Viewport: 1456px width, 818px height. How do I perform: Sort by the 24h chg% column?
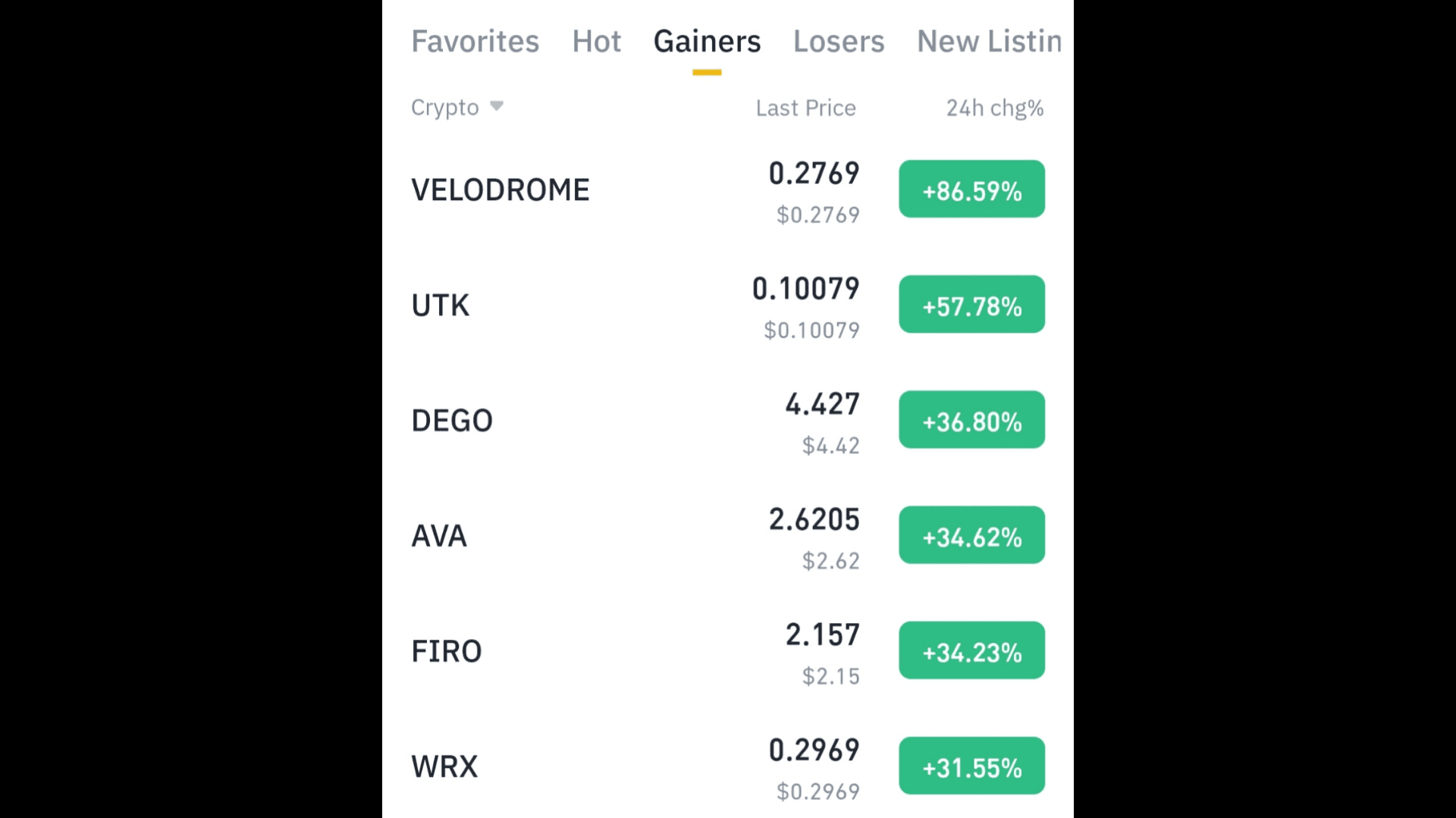[995, 108]
